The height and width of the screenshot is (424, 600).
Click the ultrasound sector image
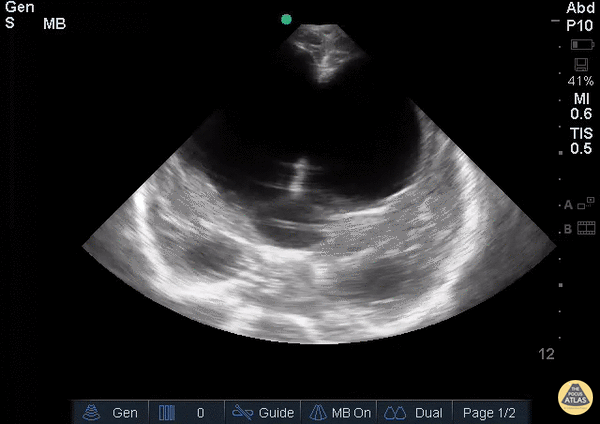[x=320, y=184]
